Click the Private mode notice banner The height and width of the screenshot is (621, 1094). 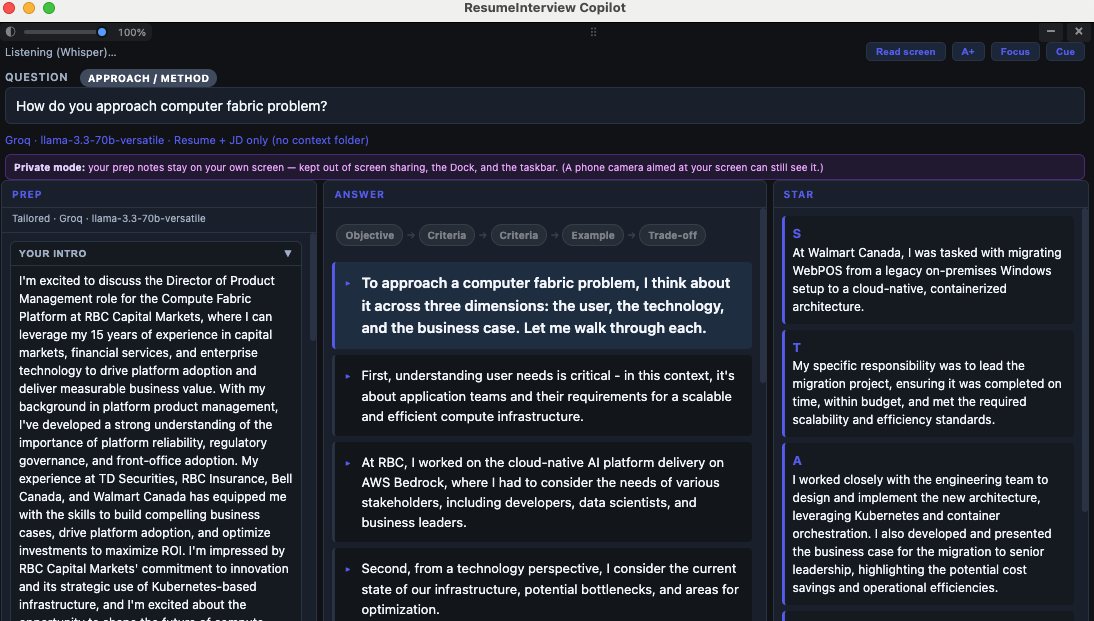544,167
